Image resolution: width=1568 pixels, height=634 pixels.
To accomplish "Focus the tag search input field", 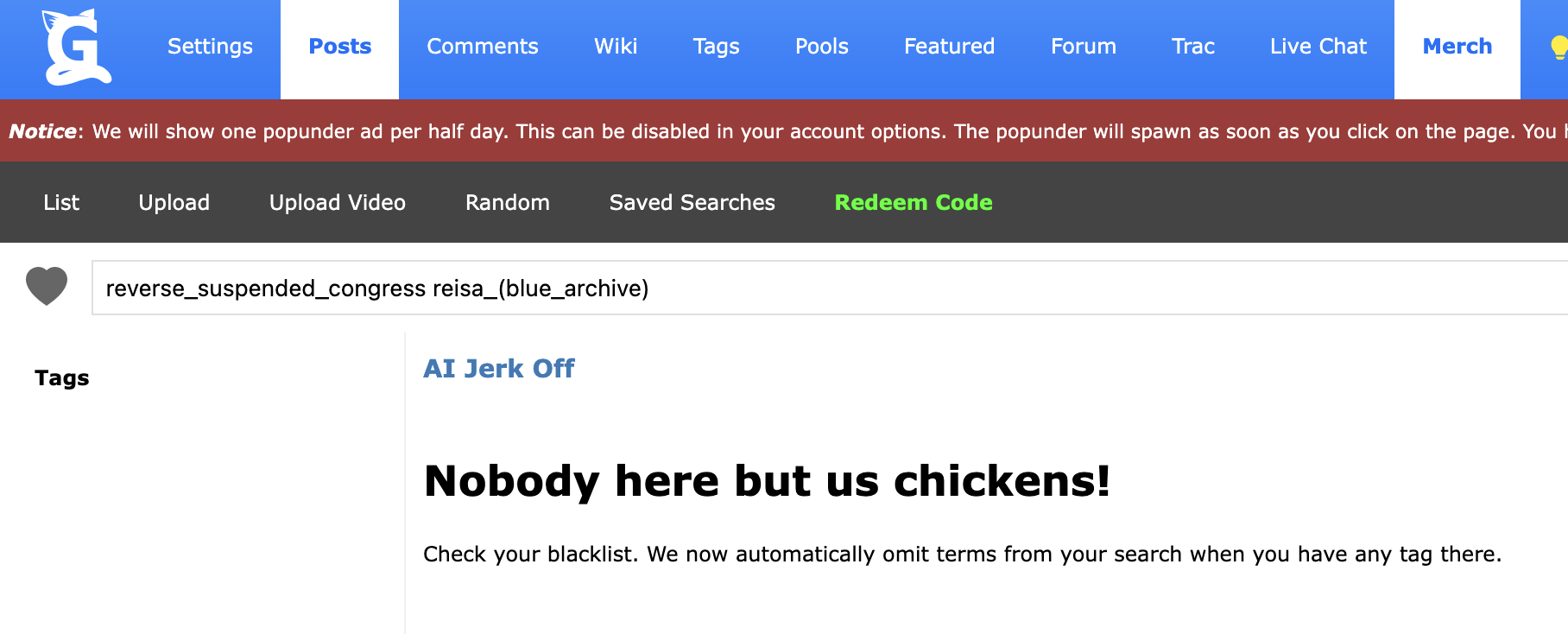I will pos(830,288).
